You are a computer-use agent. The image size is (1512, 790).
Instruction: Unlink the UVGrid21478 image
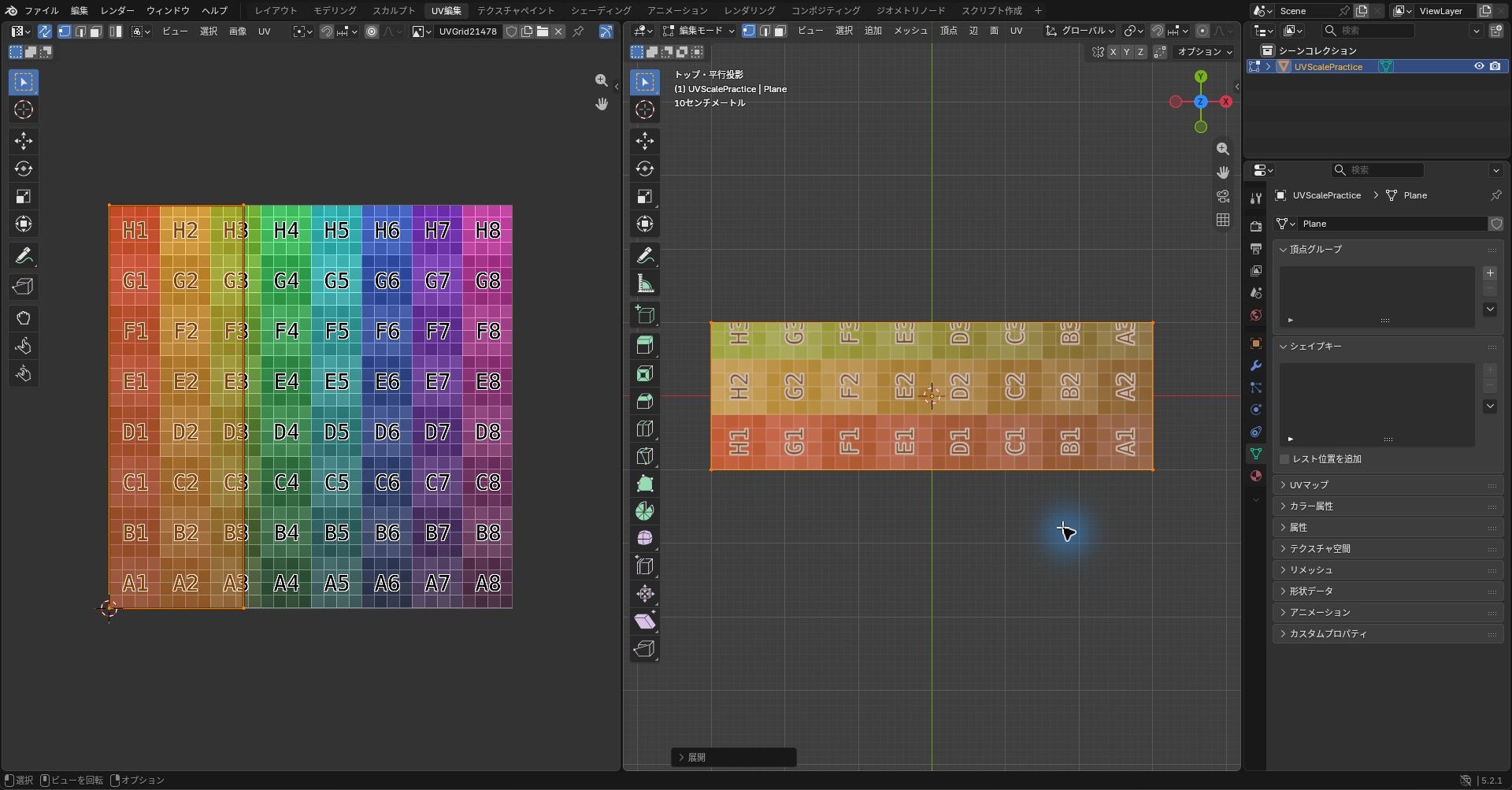click(558, 32)
